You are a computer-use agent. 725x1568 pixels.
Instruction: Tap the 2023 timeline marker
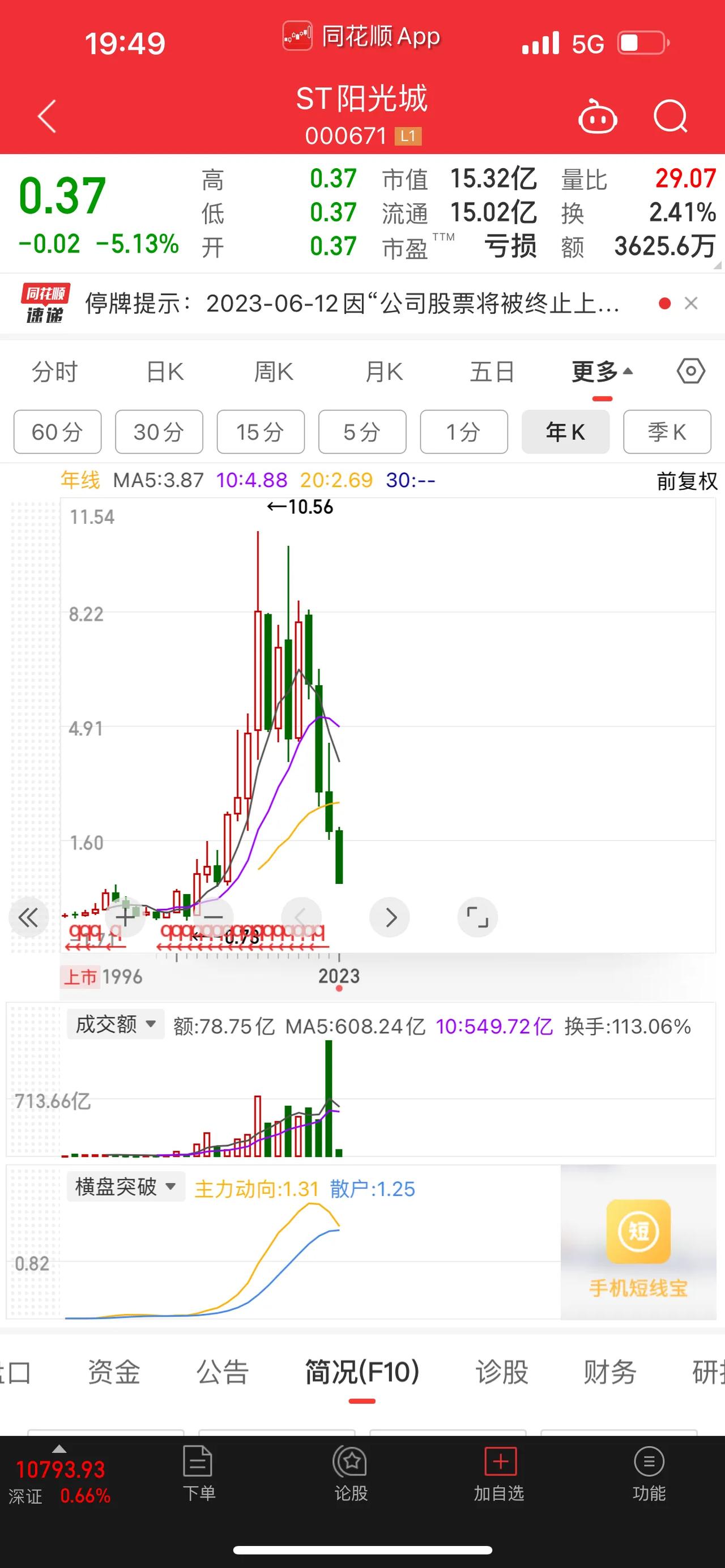pyautogui.click(x=339, y=976)
